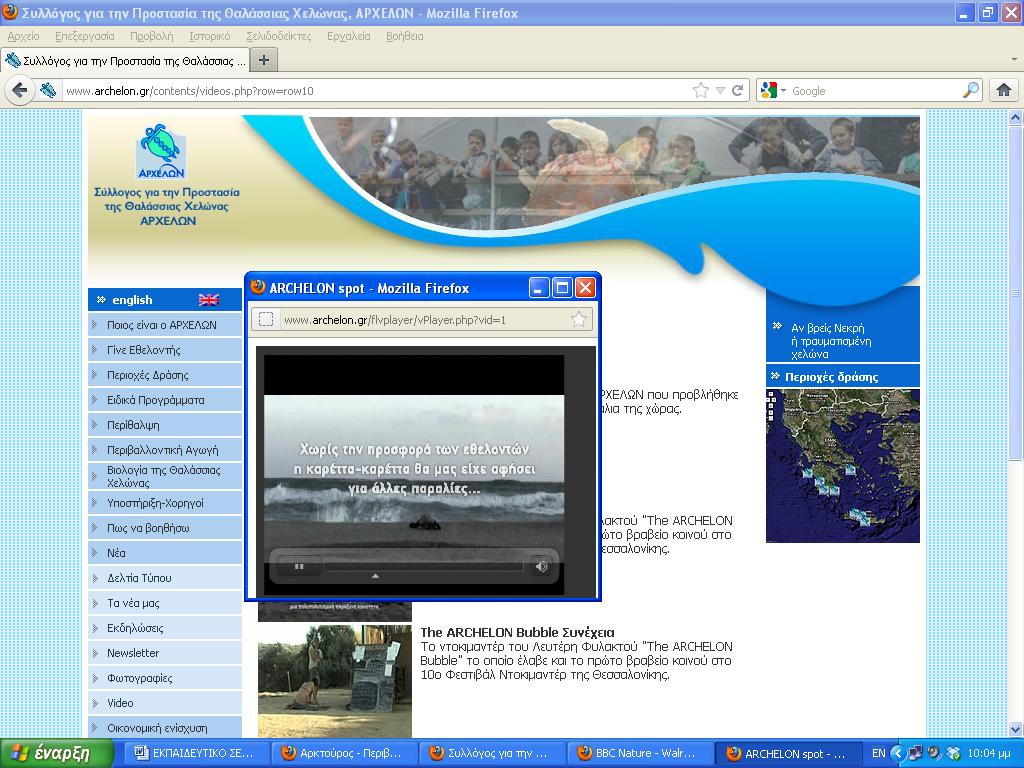The width and height of the screenshot is (1024, 768).
Task: Open the Ιστορικό menu
Action: (210, 36)
